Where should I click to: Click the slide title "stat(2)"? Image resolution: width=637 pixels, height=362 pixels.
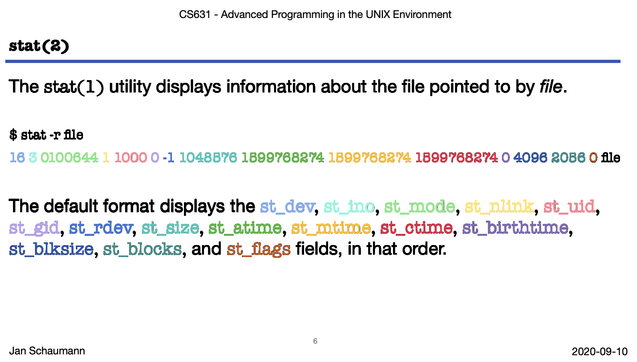[x=39, y=46]
